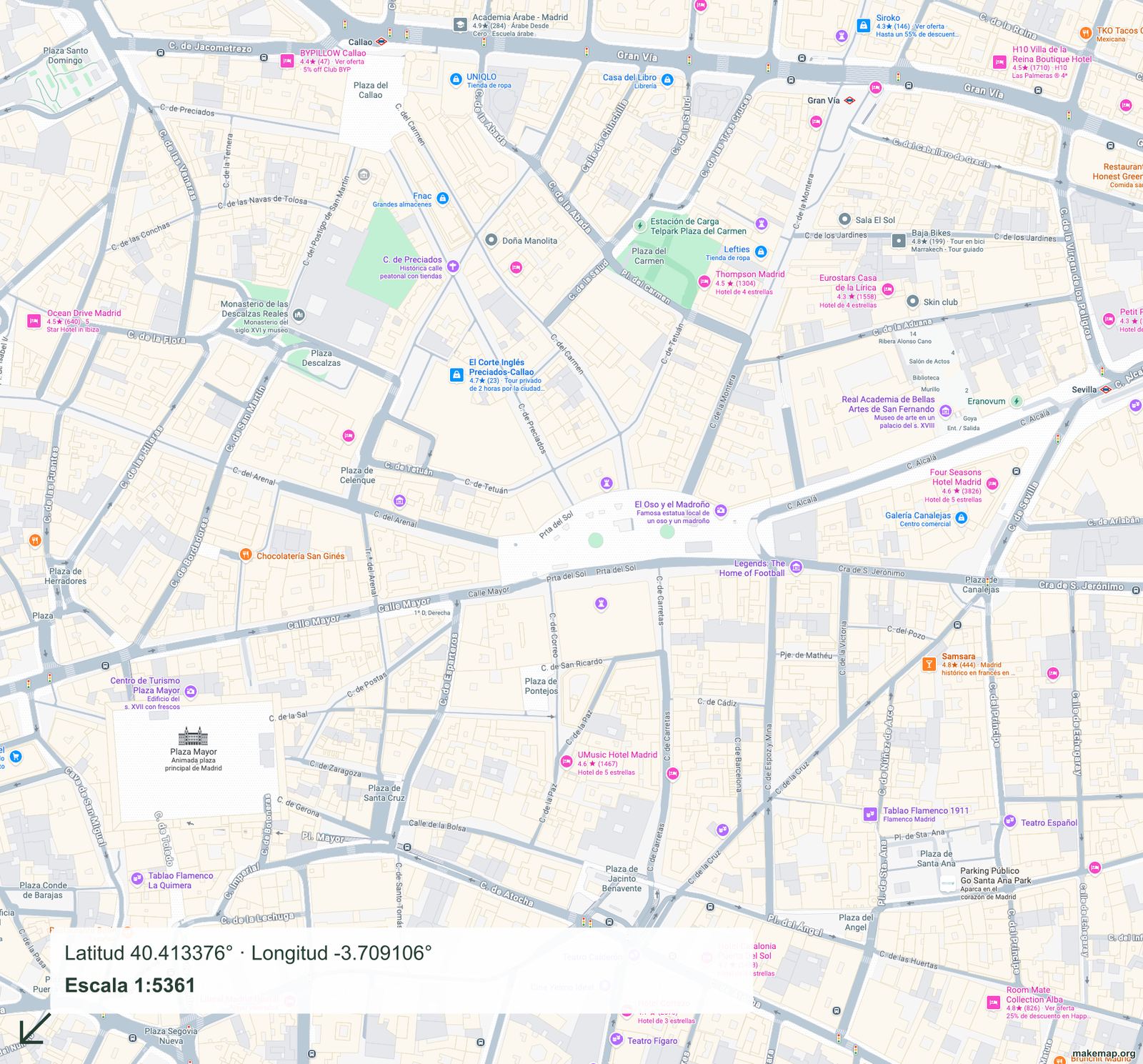
Task: Click Centro de Turismo Plaza Mayor icon
Action: point(190,692)
